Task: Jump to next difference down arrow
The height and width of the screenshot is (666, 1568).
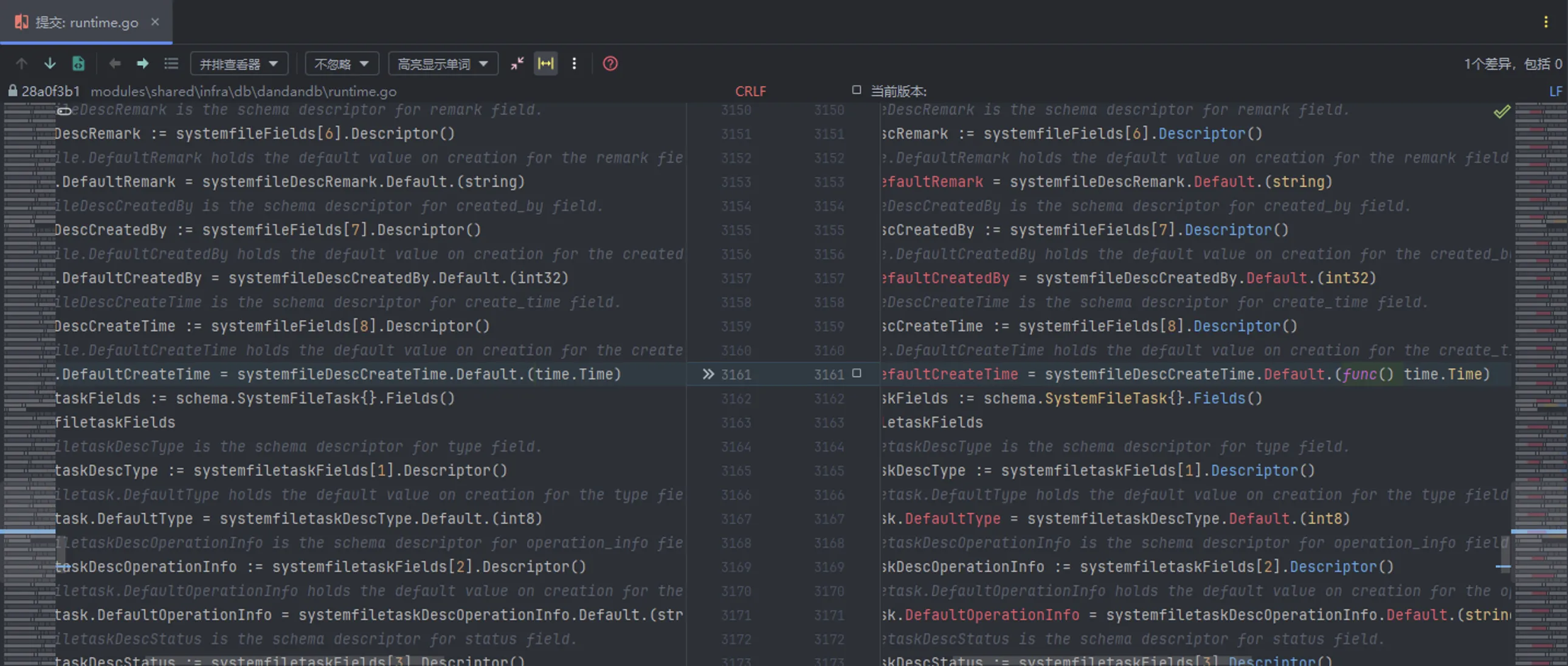Action: click(50, 63)
